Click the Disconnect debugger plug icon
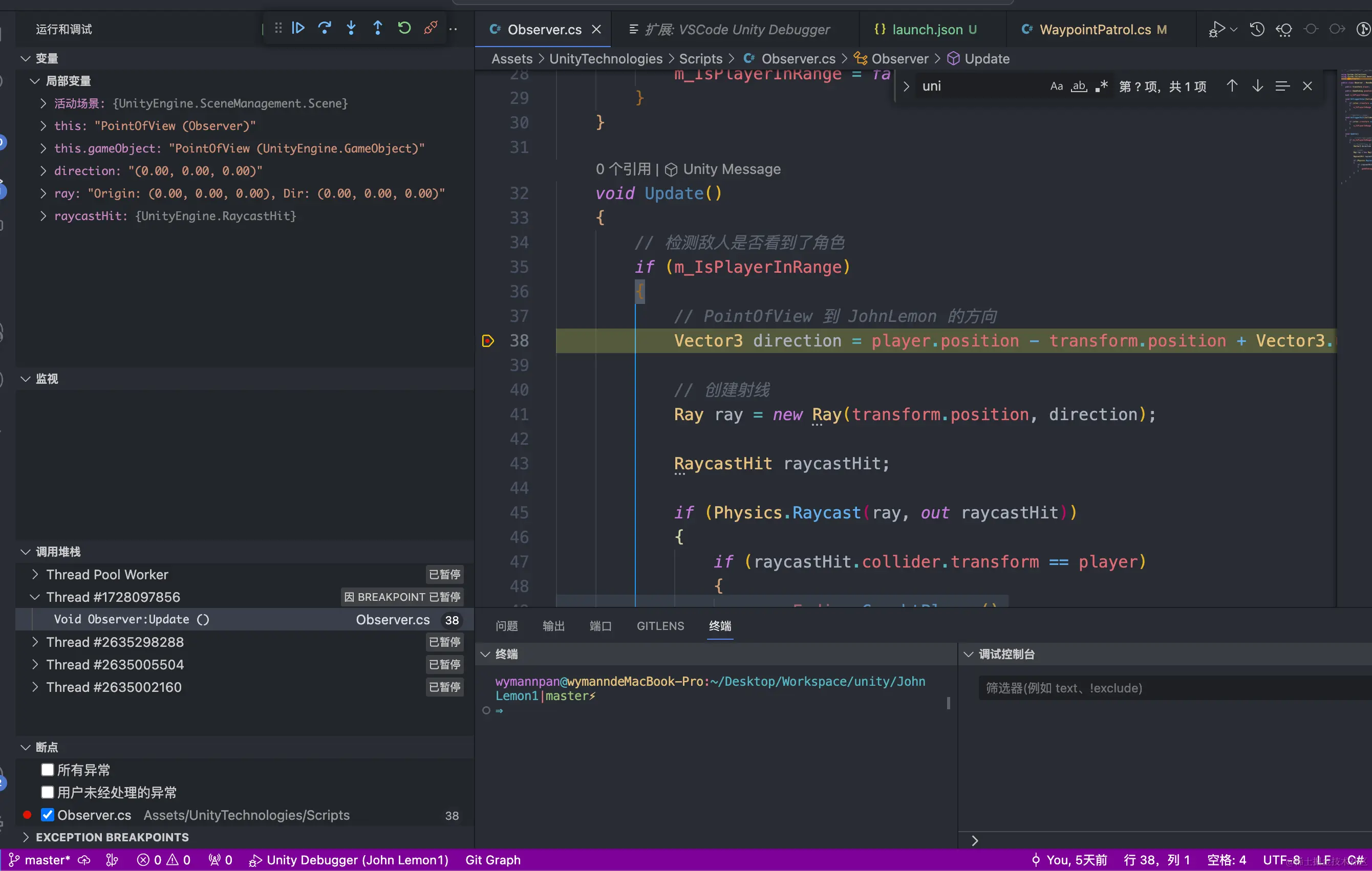 tap(431, 28)
